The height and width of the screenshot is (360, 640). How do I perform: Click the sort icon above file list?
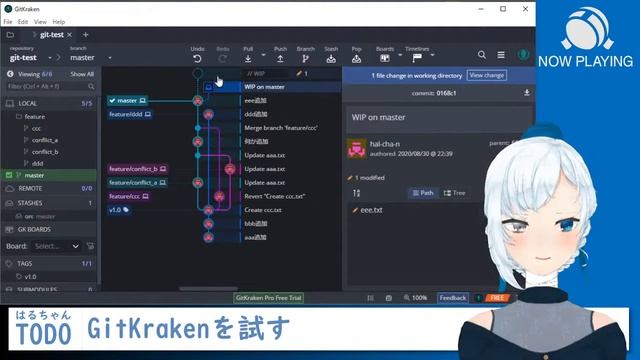coord(357,193)
